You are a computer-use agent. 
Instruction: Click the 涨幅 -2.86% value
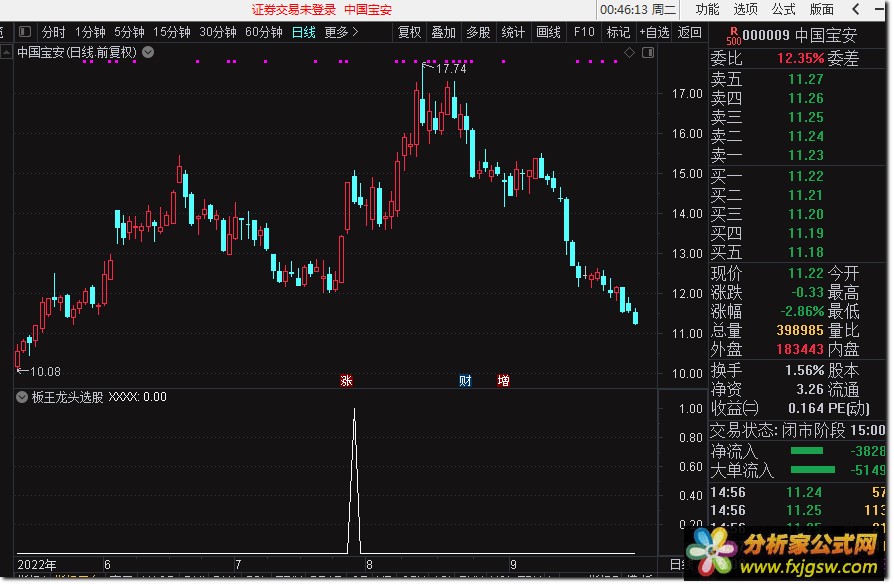pos(802,311)
